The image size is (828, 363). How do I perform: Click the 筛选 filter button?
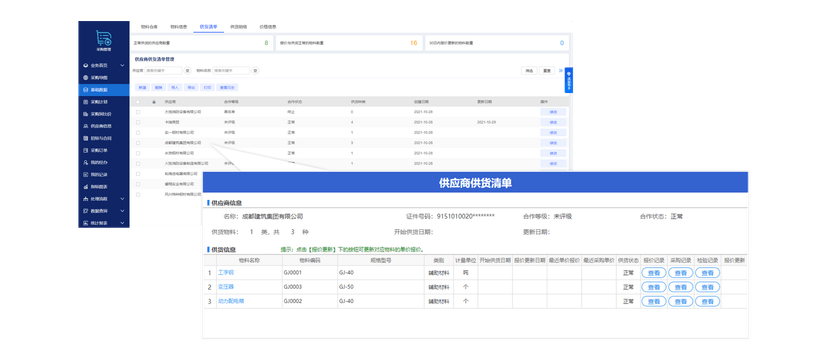coord(529,70)
